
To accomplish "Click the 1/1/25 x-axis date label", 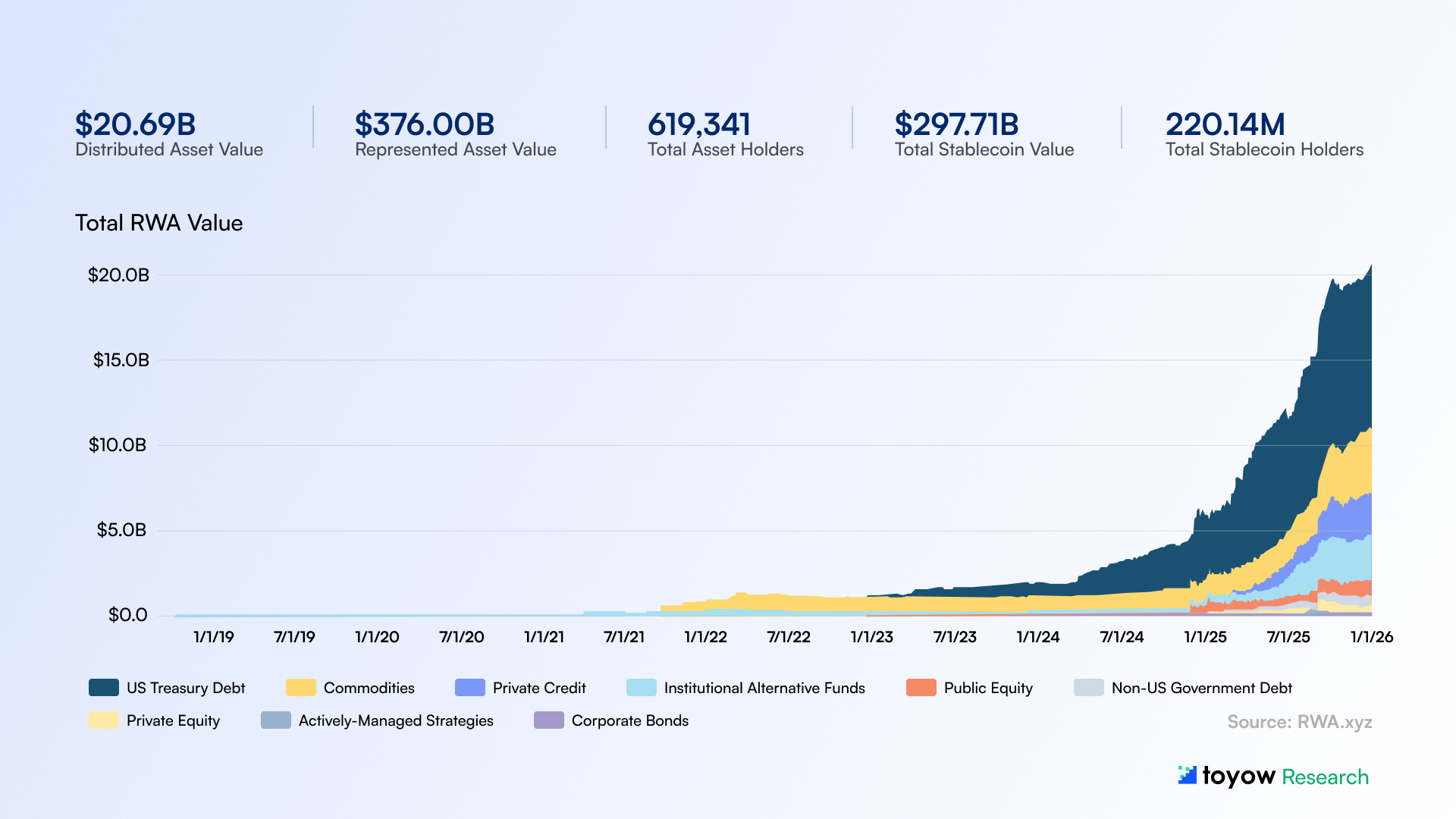I will click(1205, 637).
